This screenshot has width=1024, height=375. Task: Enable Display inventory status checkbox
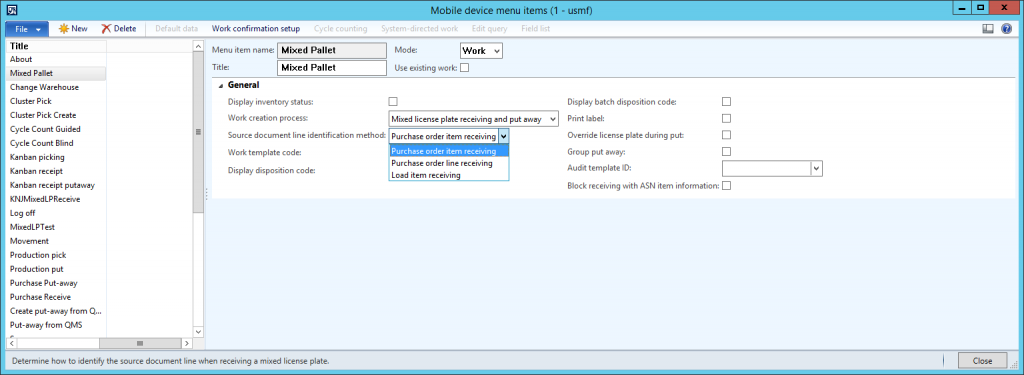tap(393, 101)
